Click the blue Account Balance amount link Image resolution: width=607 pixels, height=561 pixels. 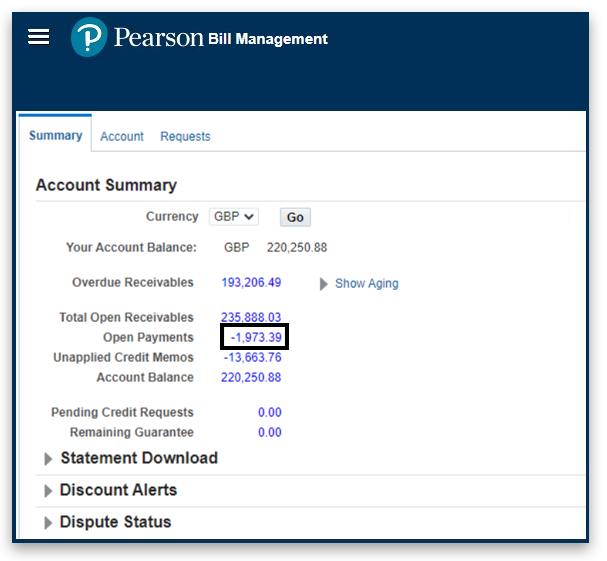pyautogui.click(x=251, y=377)
